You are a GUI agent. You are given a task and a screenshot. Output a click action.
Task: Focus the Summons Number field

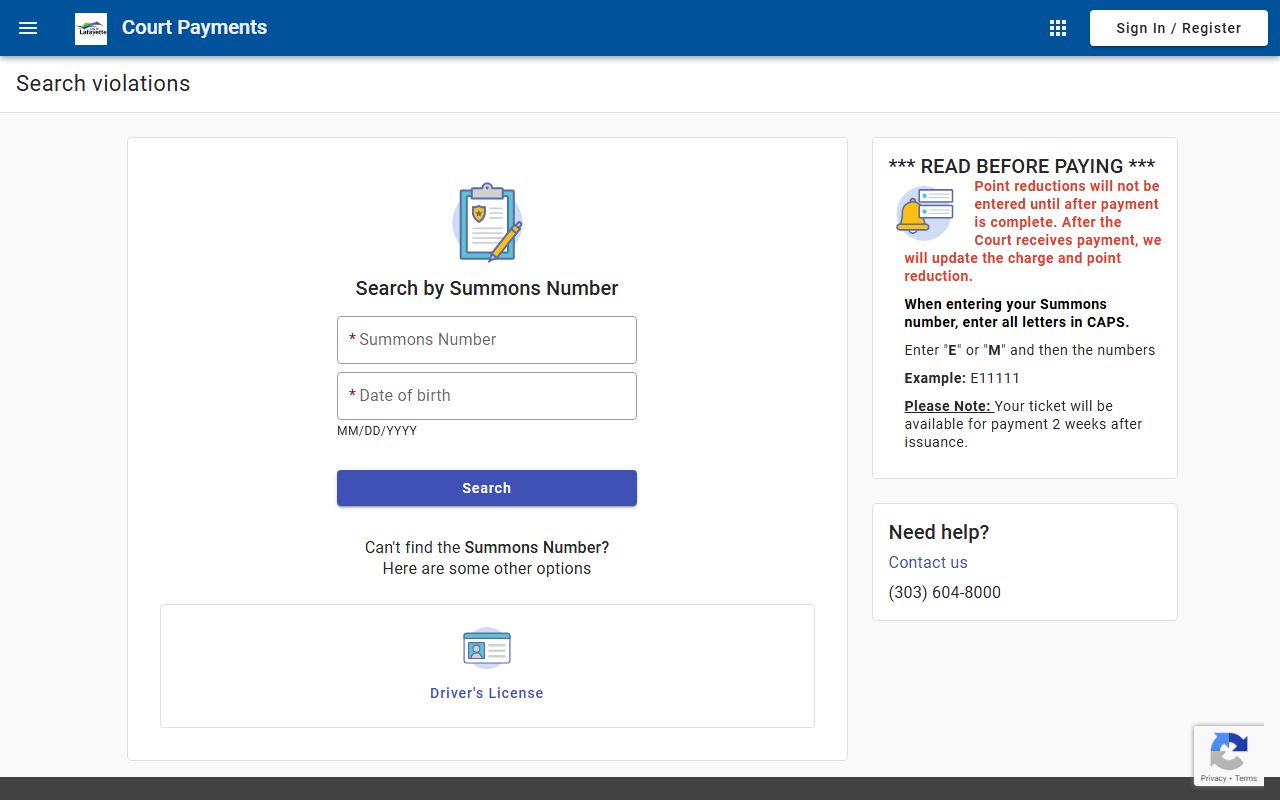487,340
